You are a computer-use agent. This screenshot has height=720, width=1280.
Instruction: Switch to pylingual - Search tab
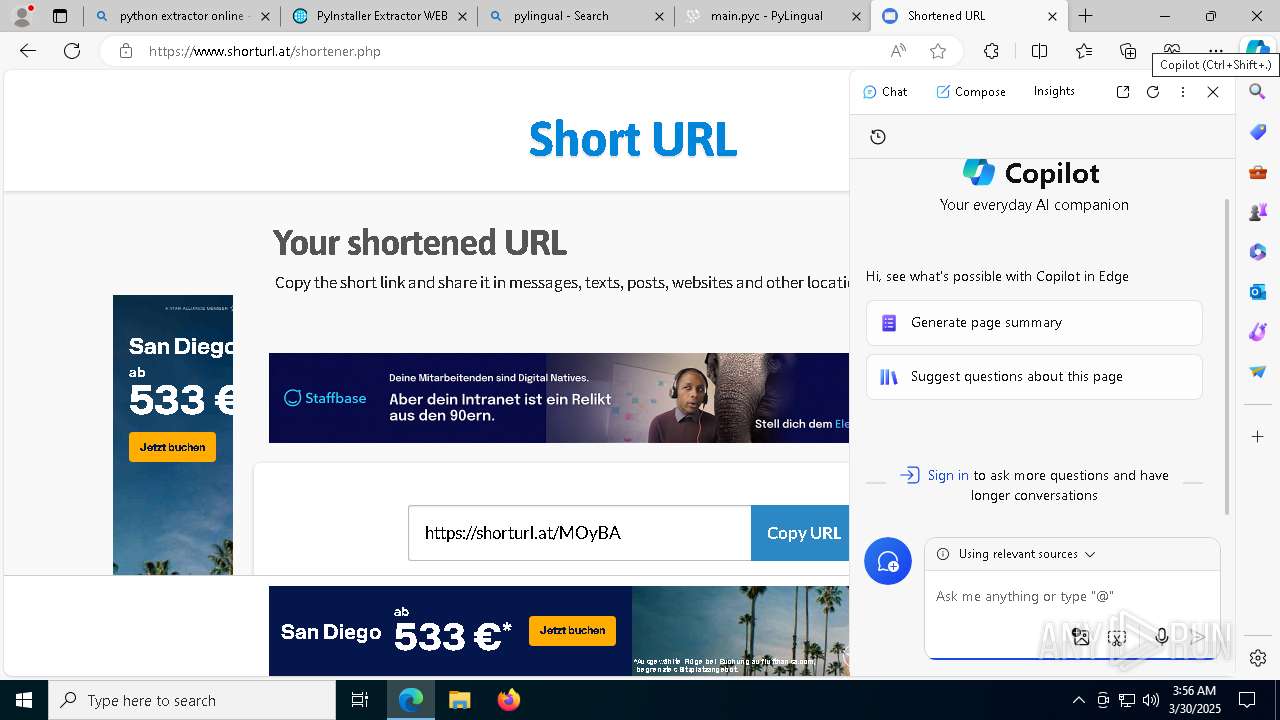click(x=575, y=16)
